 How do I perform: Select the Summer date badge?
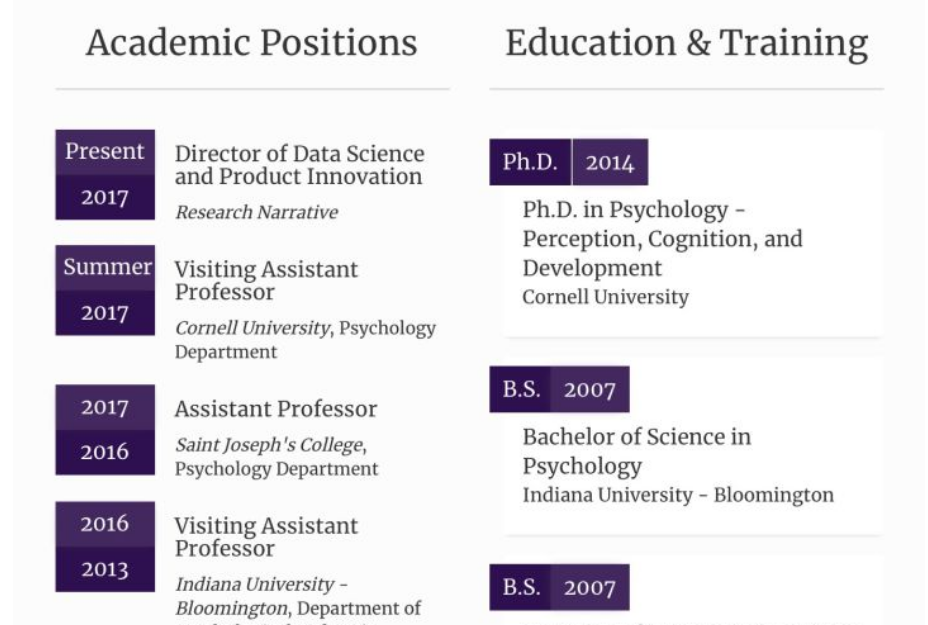(105, 267)
